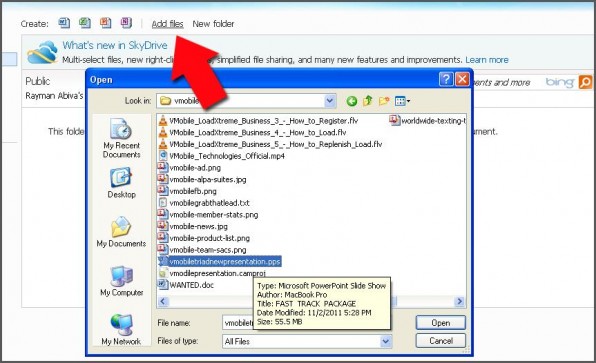The height and width of the screenshot is (363, 596).
Task: Go to Desktop in places bar
Action: click(121, 183)
